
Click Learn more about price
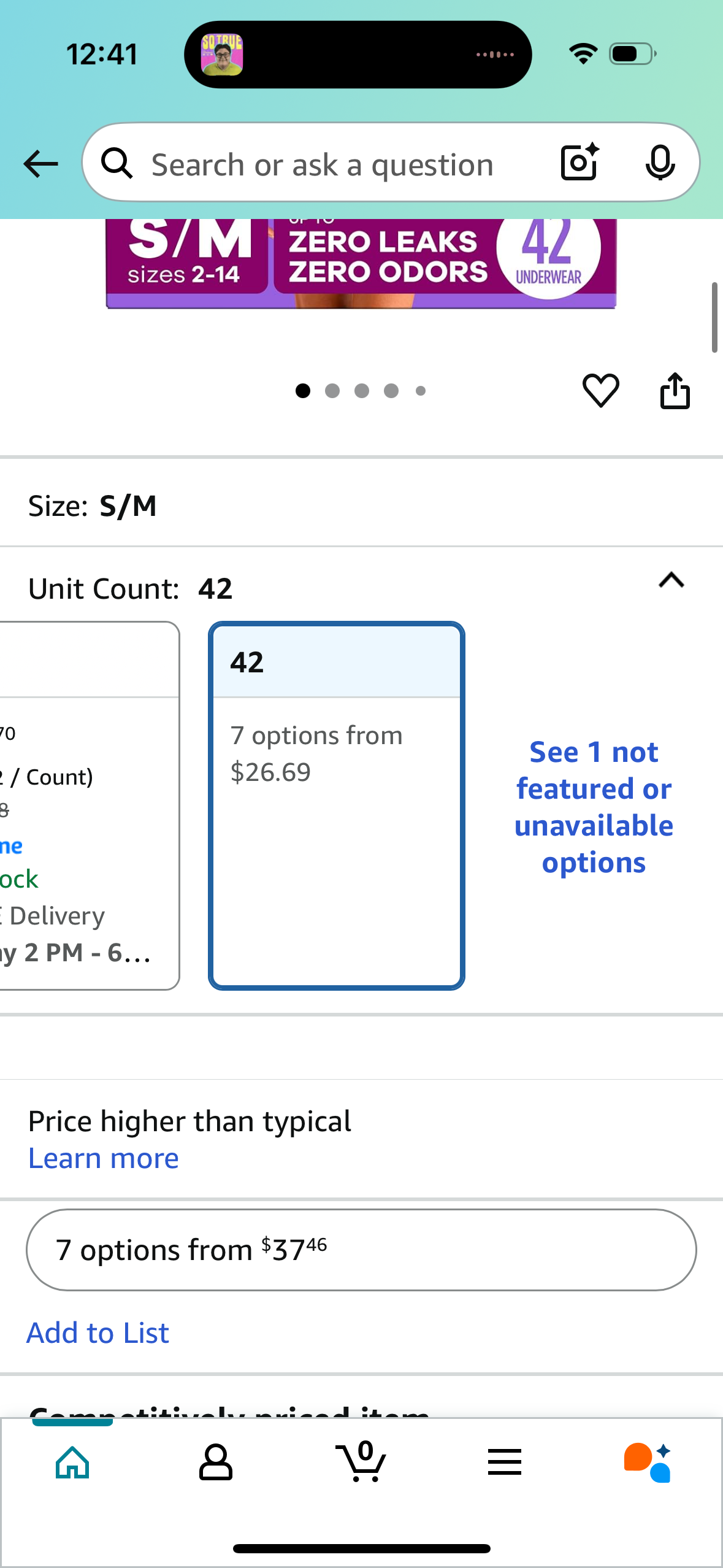coord(104,1158)
